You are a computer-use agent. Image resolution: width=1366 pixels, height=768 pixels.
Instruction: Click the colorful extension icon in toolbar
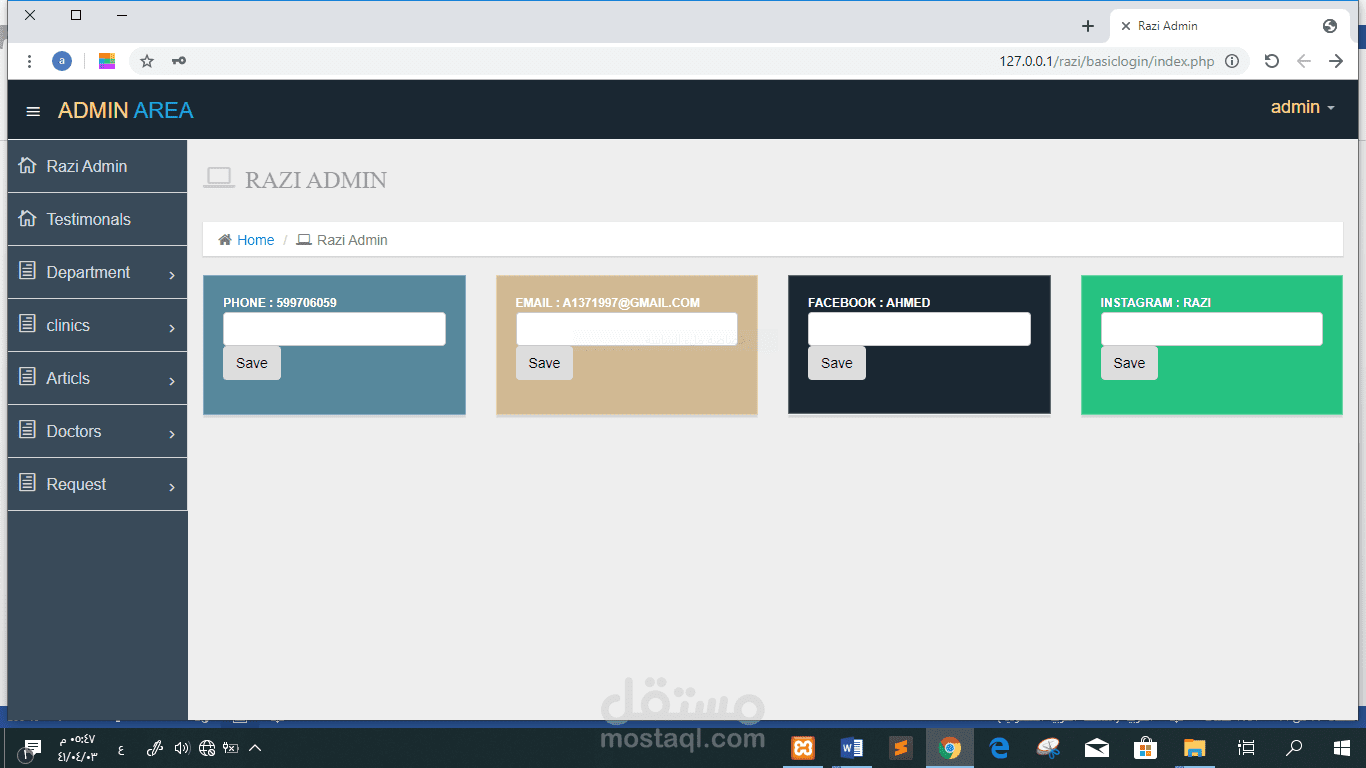point(107,61)
